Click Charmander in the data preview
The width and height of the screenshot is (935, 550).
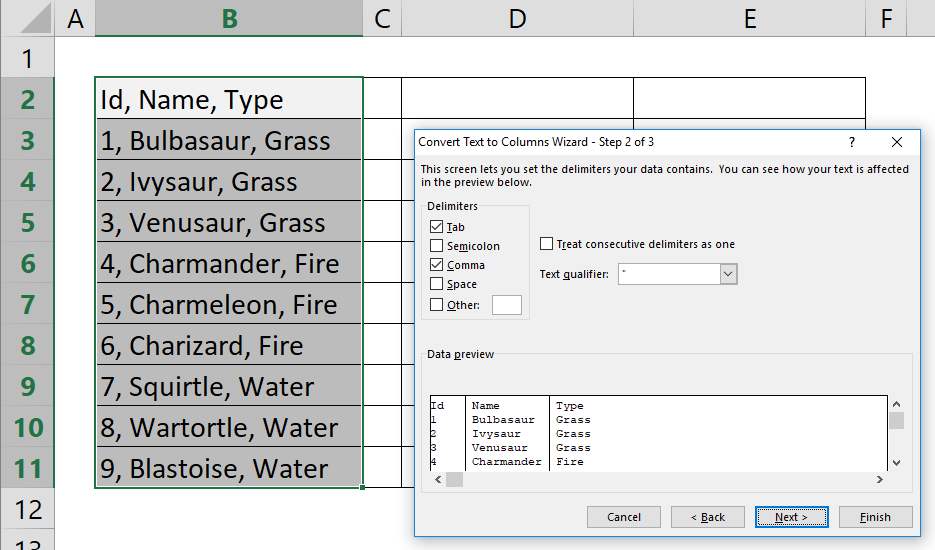pyautogui.click(x=507, y=462)
